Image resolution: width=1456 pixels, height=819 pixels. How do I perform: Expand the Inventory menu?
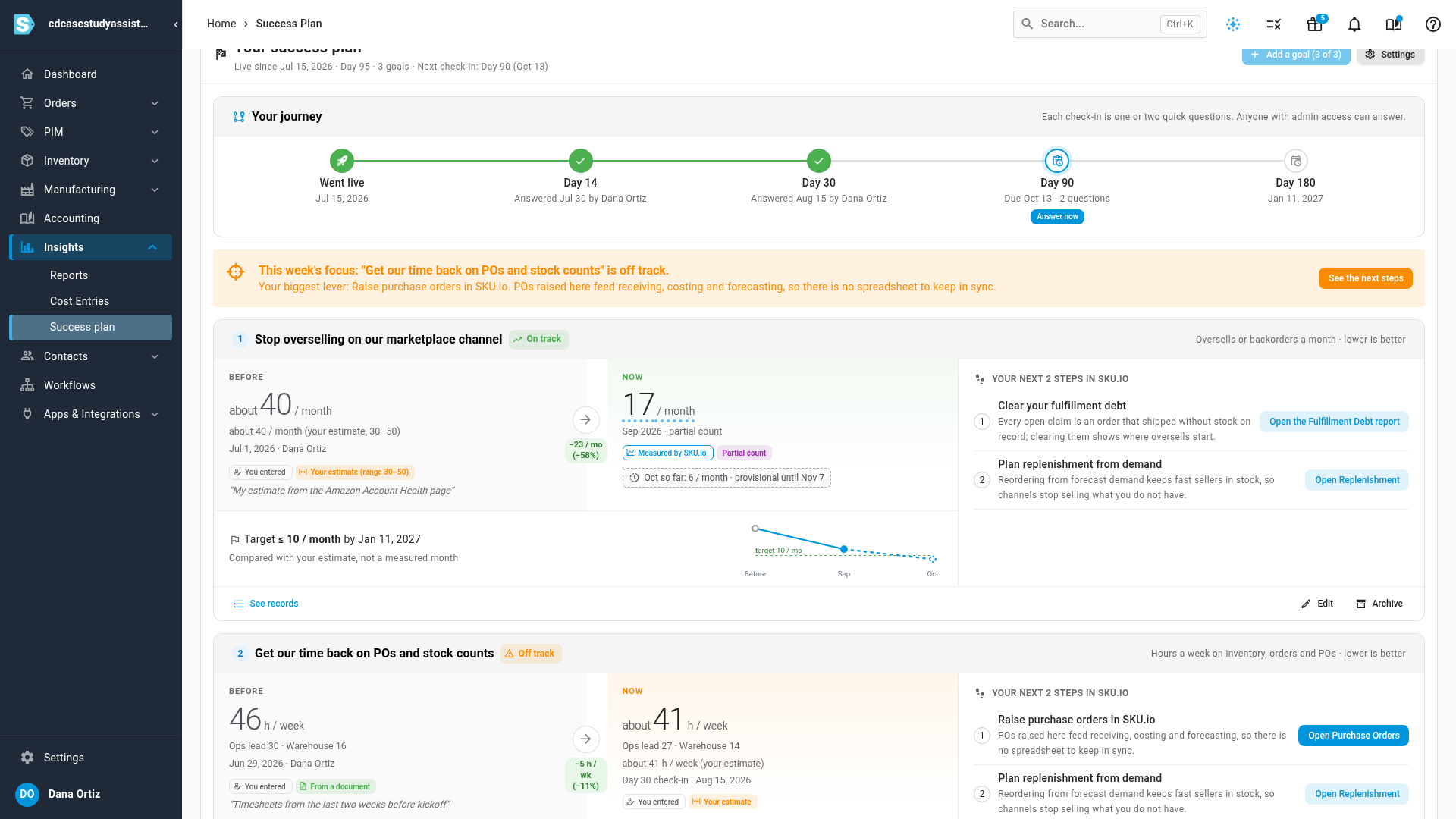91,161
